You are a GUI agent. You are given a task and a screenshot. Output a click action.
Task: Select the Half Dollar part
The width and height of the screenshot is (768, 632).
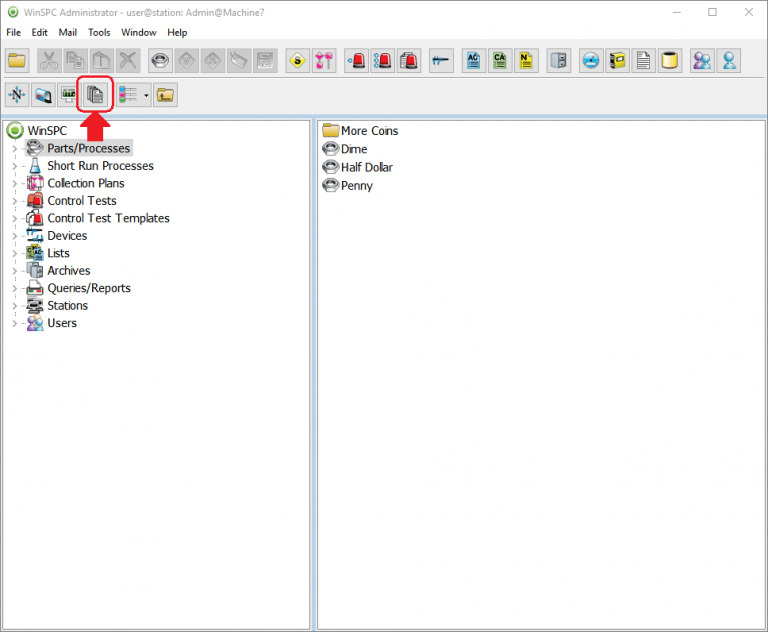pos(366,167)
